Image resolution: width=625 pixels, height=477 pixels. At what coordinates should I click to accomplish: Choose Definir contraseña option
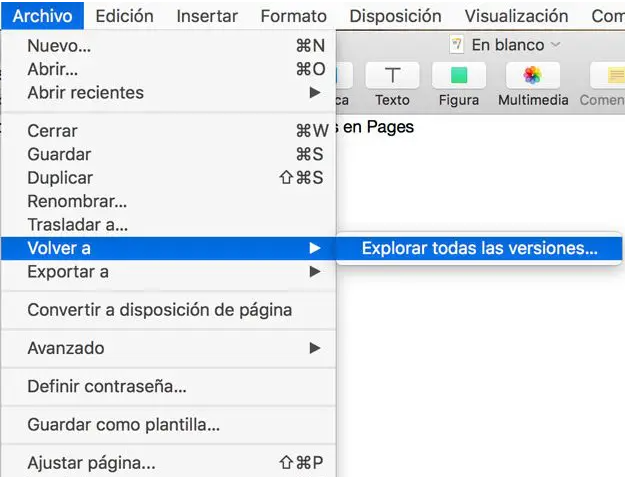(x=107, y=386)
